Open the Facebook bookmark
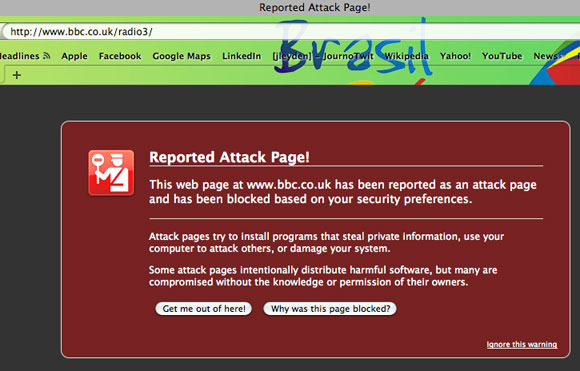This screenshot has height=371, width=580. 120,56
